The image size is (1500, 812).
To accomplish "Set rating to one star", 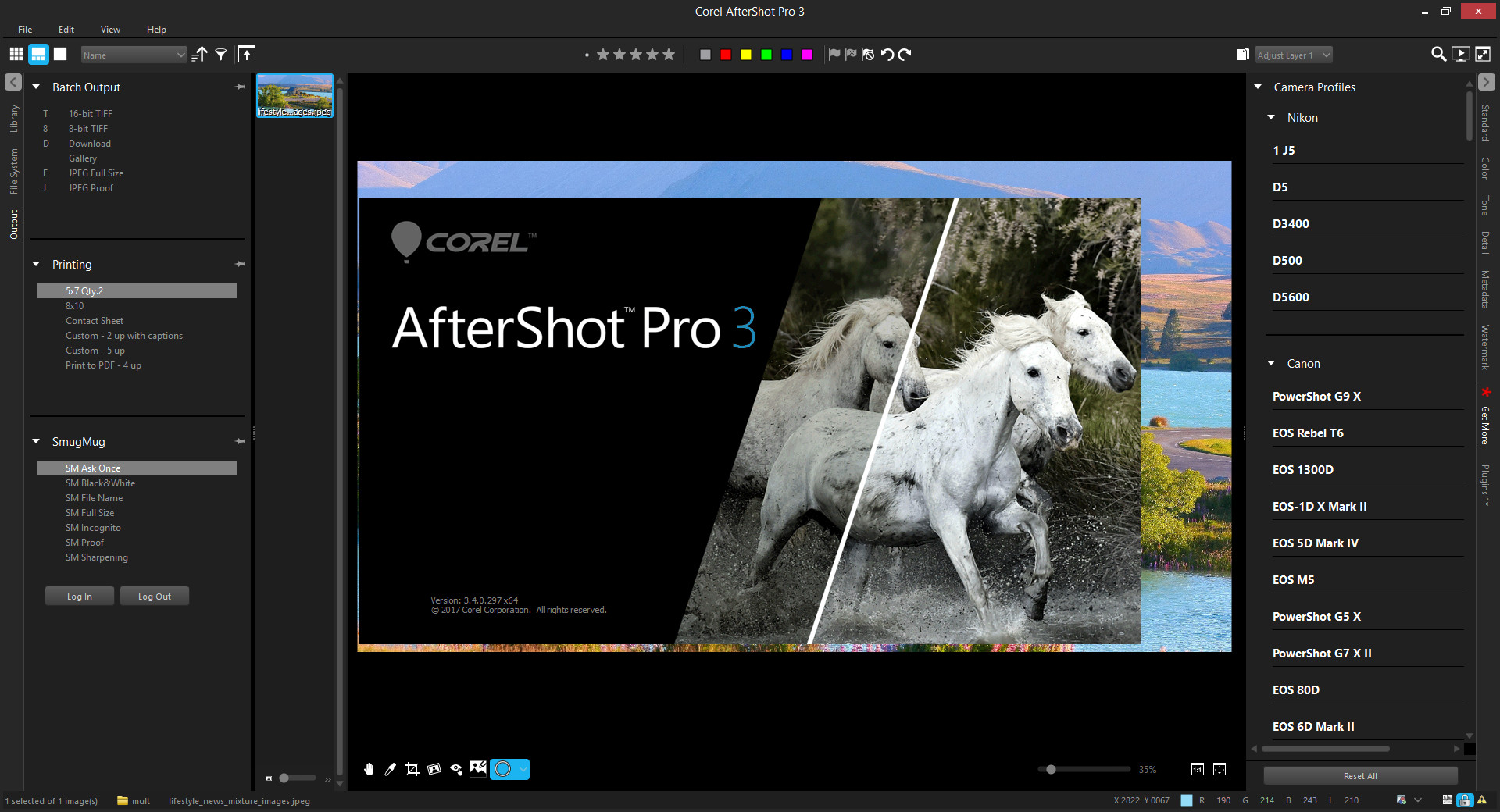I will pos(603,55).
